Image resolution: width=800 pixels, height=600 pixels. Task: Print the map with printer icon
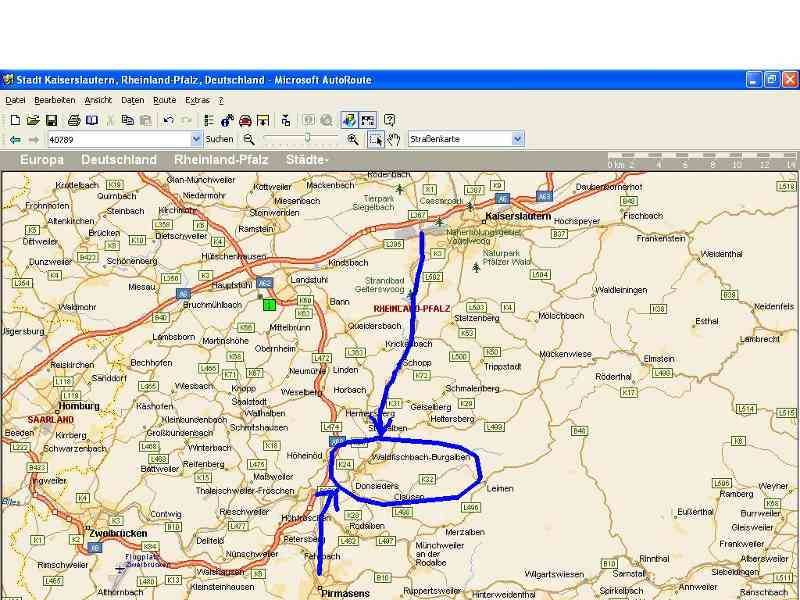74,120
